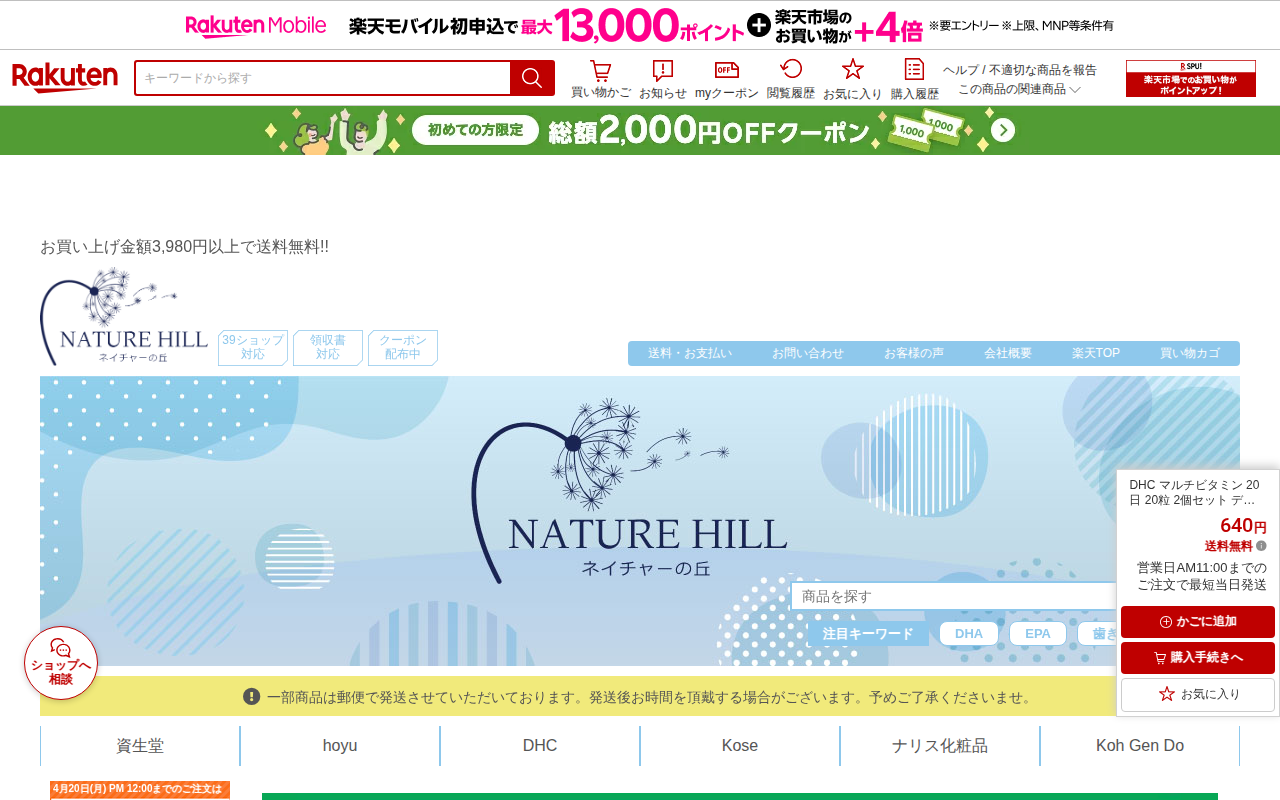Click the 39ショップ対応 badge

(253, 348)
